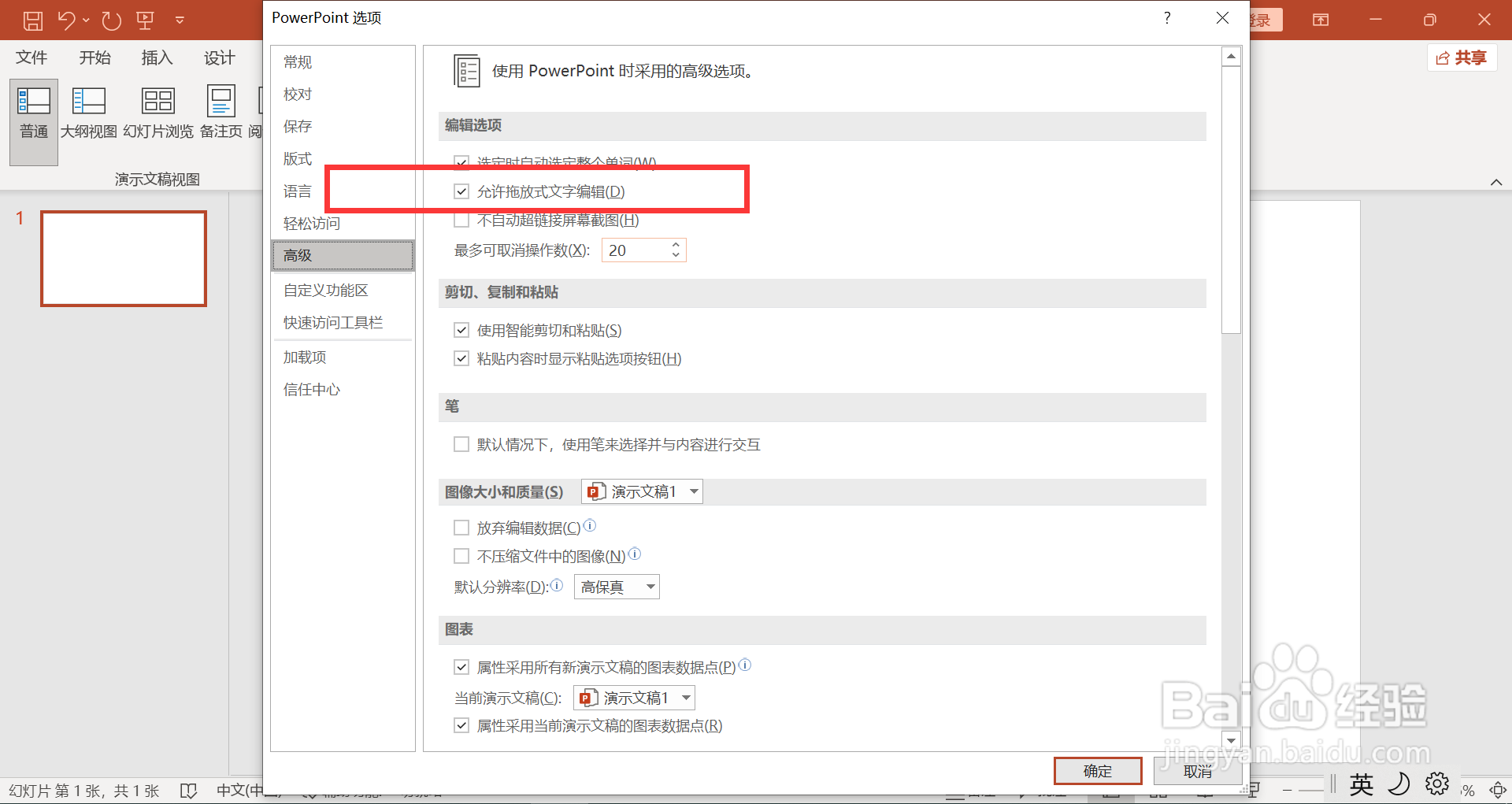Image resolution: width=1512 pixels, height=804 pixels.
Task: Toggle 放弃编辑数据 checkbox
Action: (x=461, y=528)
